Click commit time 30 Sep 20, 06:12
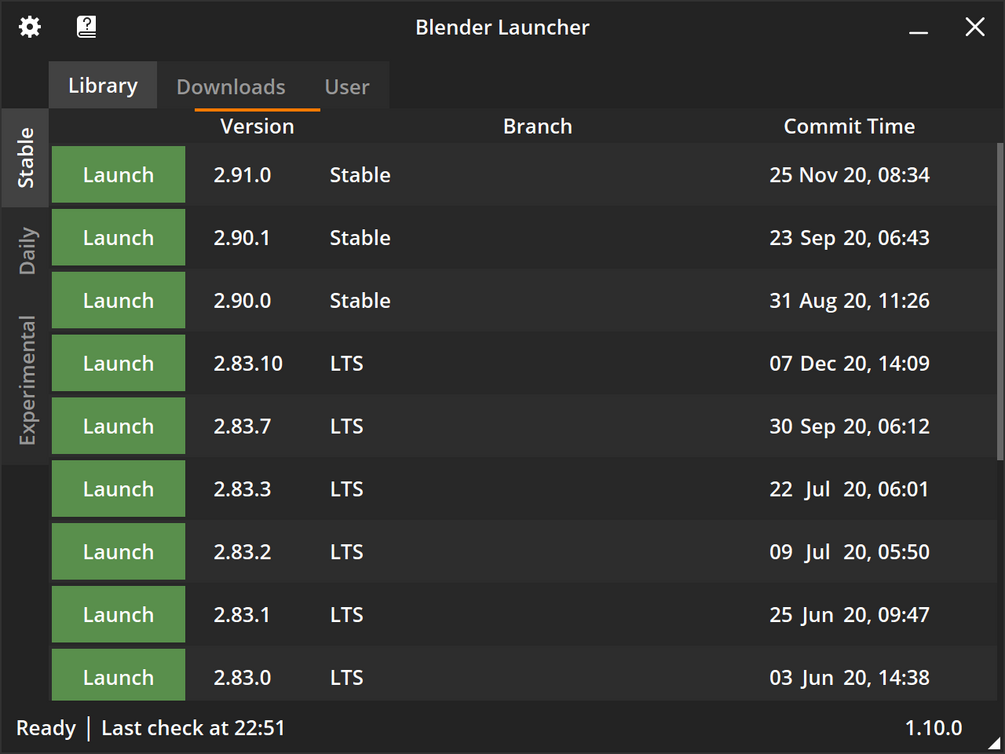 849,426
